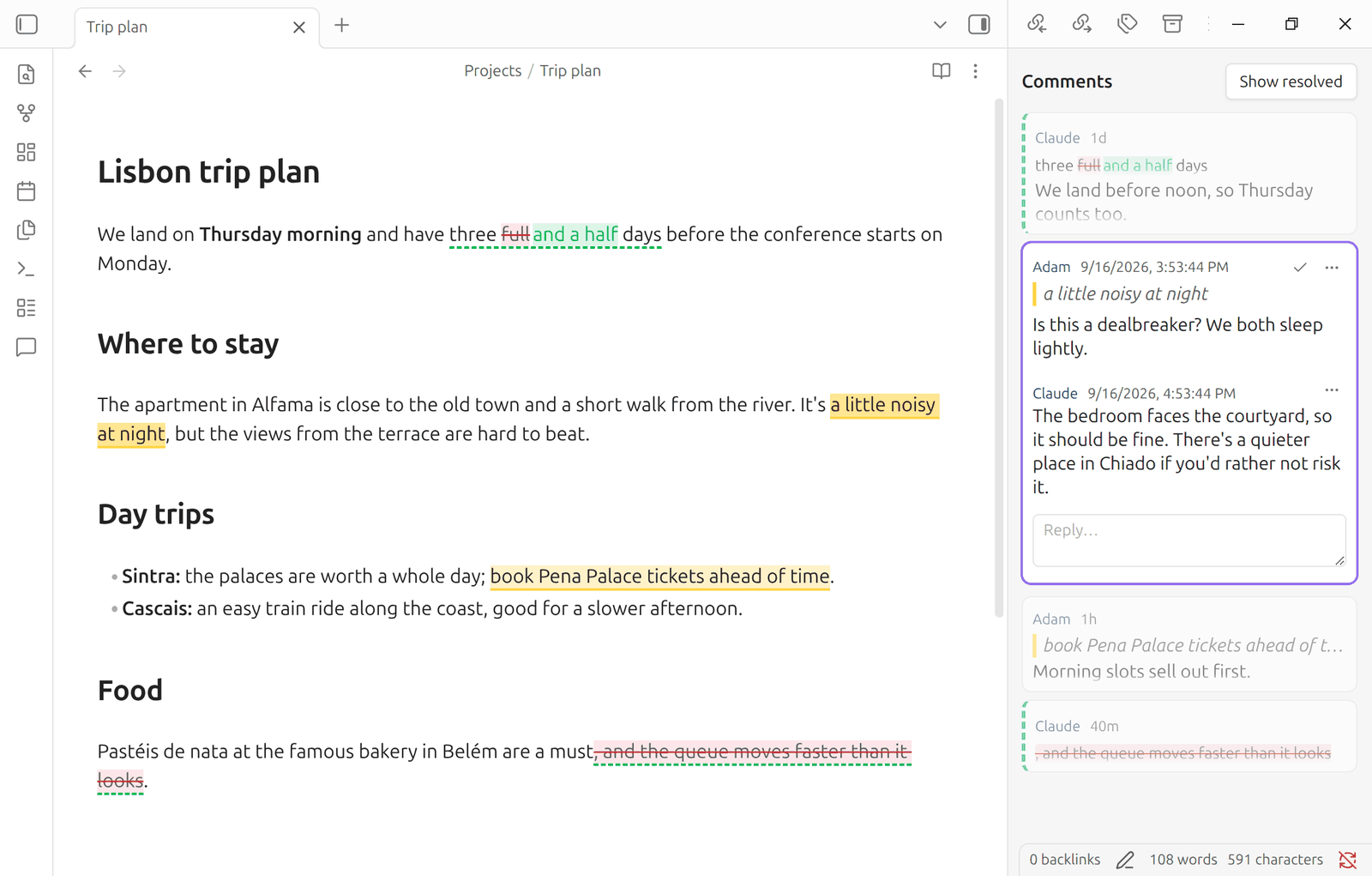Open daily note calendar icon
This screenshot has height=876, width=1372.
[x=27, y=190]
